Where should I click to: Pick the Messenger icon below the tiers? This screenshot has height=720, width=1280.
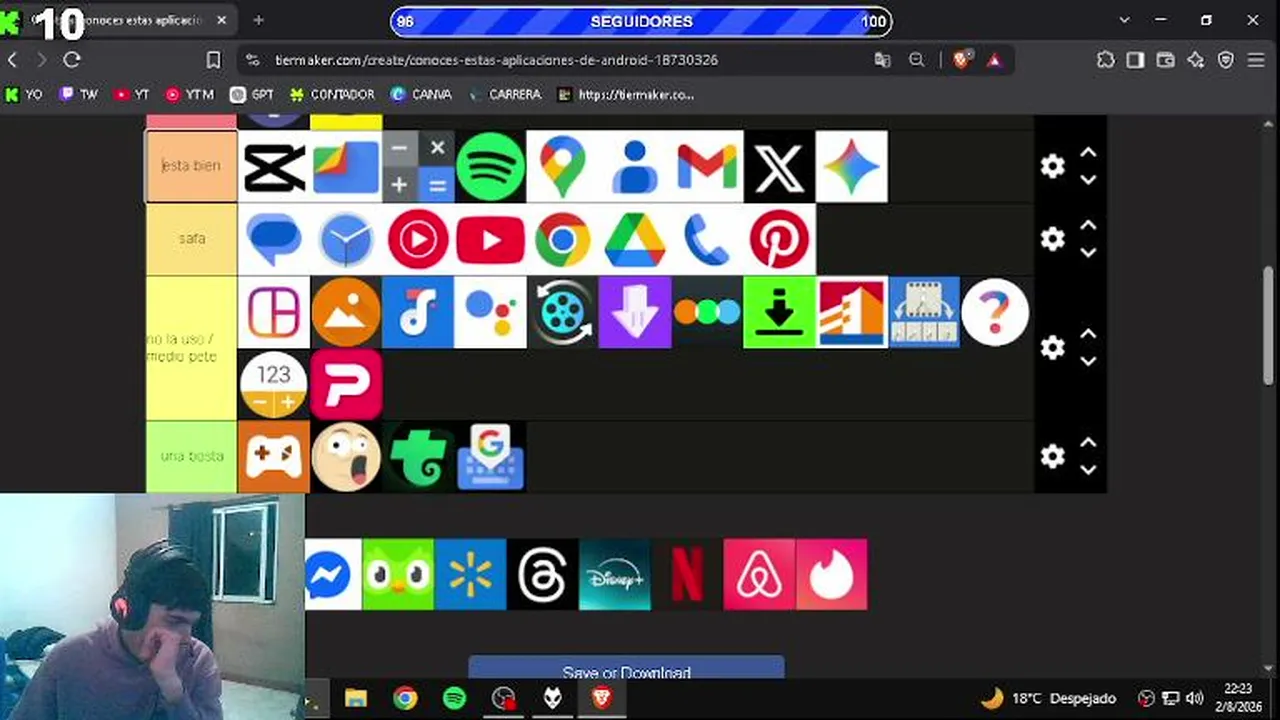coord(333,574)
